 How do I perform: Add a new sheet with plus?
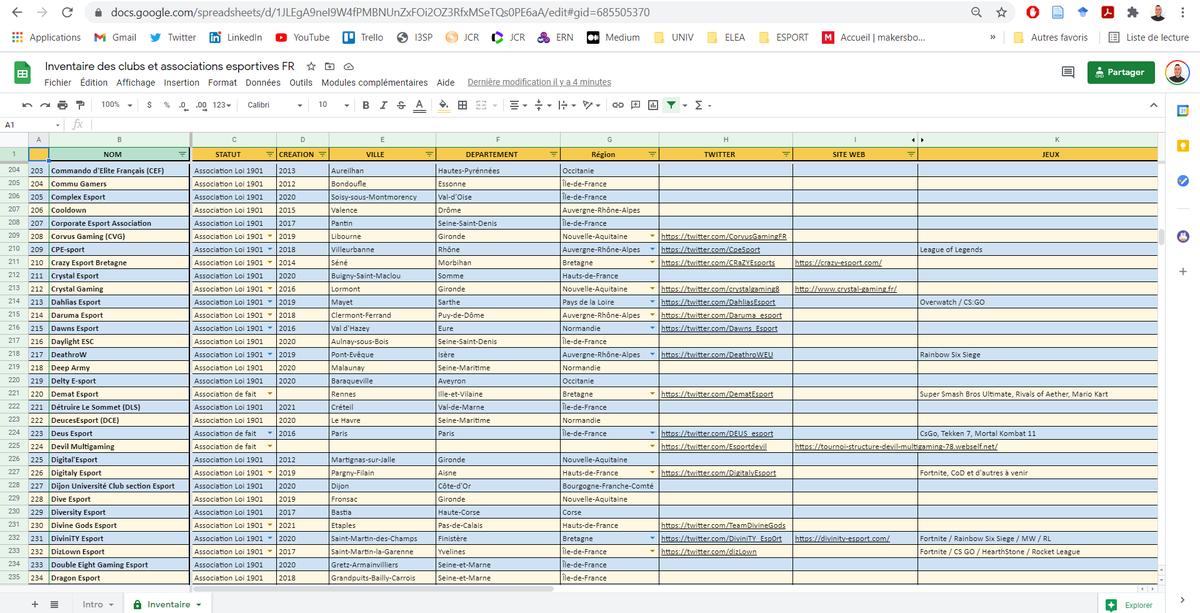point(36,604)
